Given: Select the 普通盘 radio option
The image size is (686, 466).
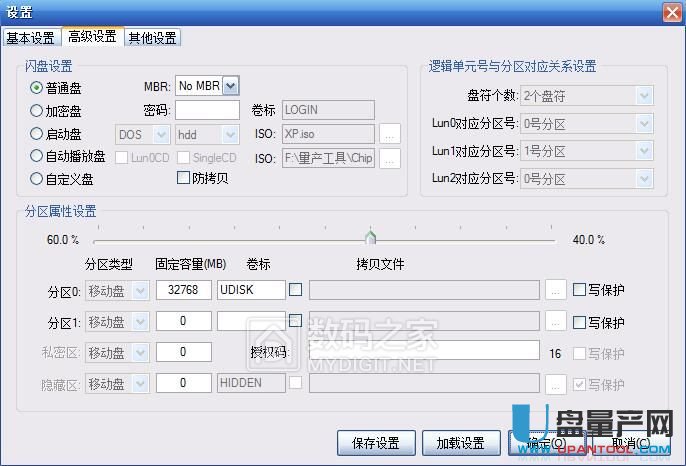Looking at the screenshot, I should click(37, 88).
